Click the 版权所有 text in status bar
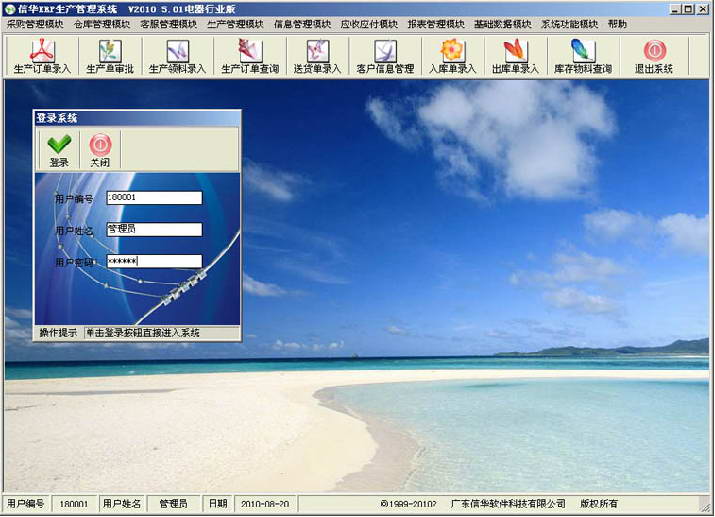The image size is (715, 517). coord(599,504)
